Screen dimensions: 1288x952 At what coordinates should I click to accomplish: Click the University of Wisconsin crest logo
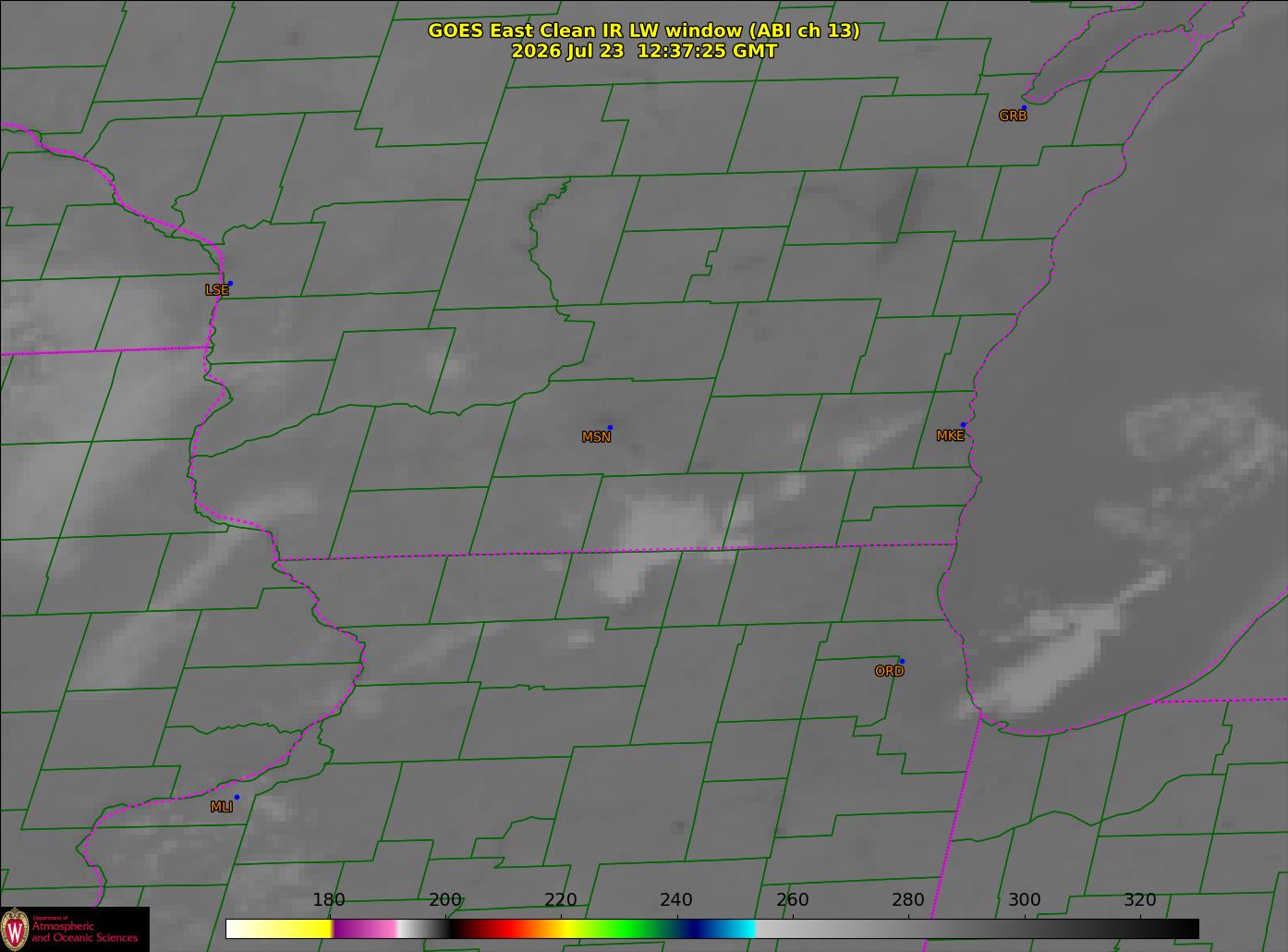click(15, 928)
